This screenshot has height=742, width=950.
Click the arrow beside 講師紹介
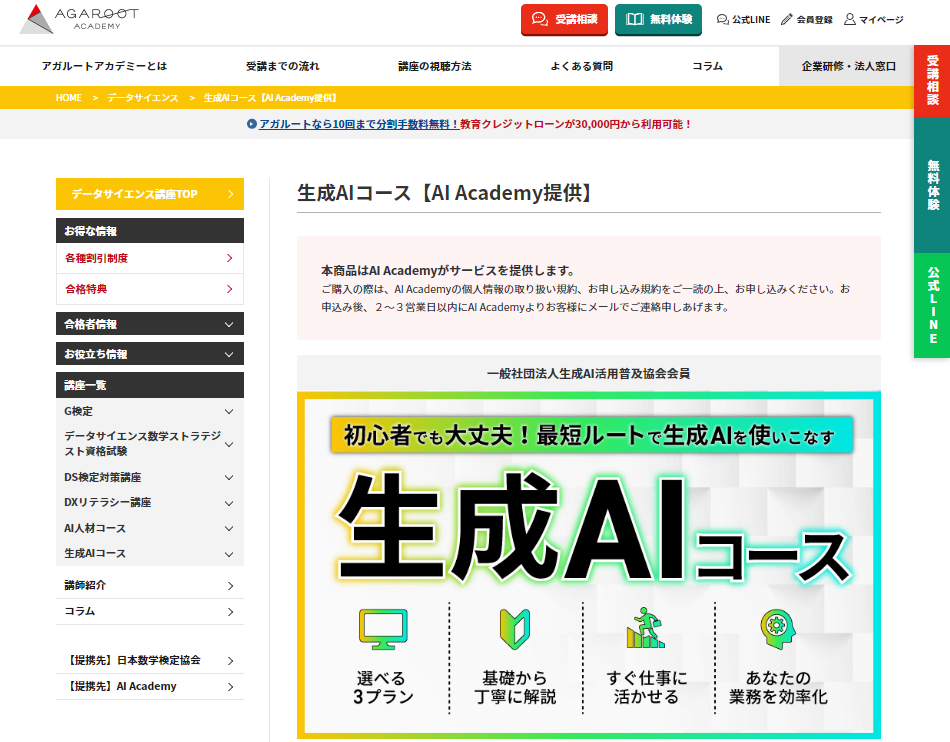(x=230, y=586)
